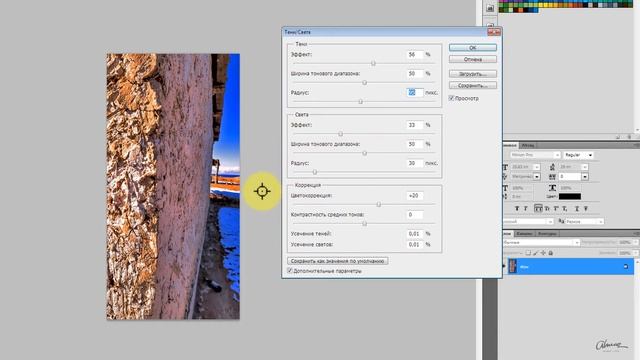The image size is (640, 360).
Task: Click OK in the Тени/Света dialog
Action: click(473, 48)
